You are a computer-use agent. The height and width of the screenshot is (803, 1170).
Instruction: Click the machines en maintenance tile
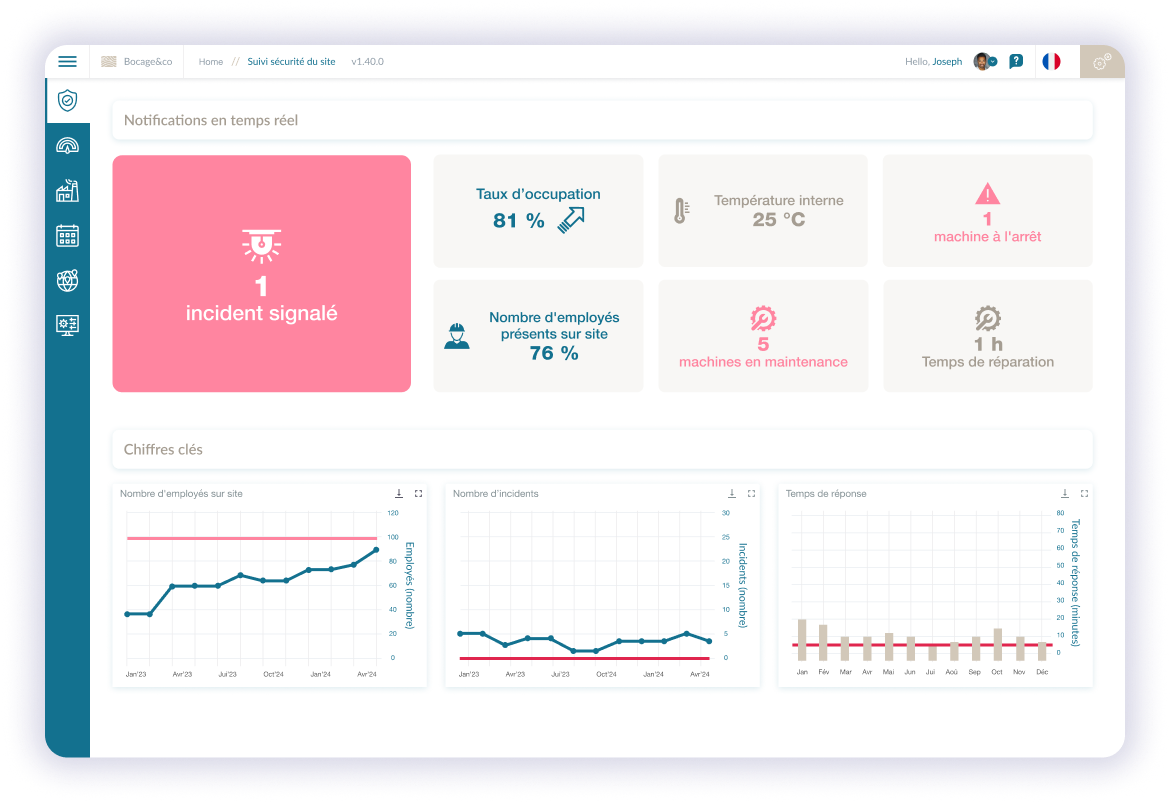click(x=763, y=336)
